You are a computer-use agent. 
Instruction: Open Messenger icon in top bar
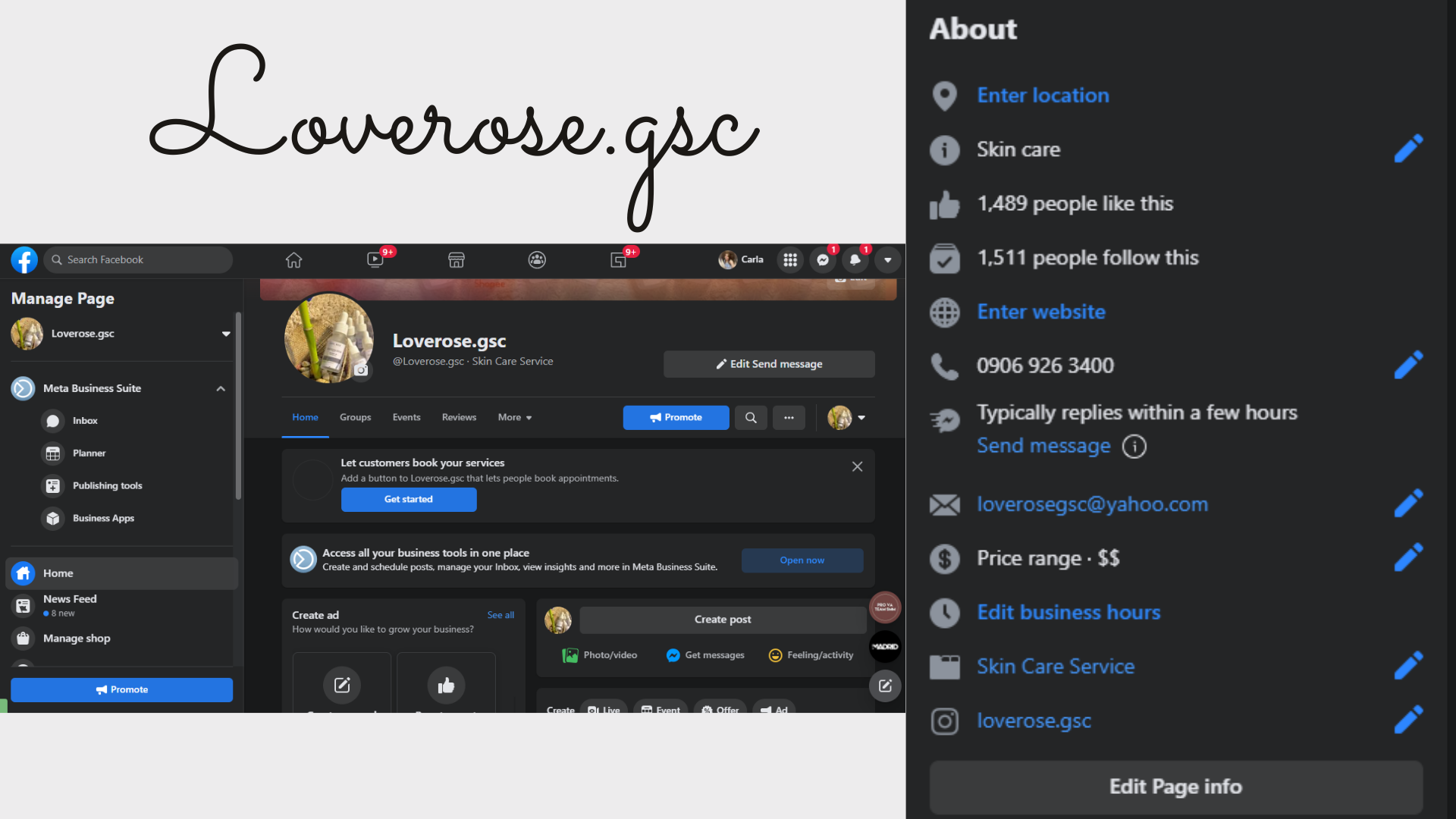tap(823, 260)
